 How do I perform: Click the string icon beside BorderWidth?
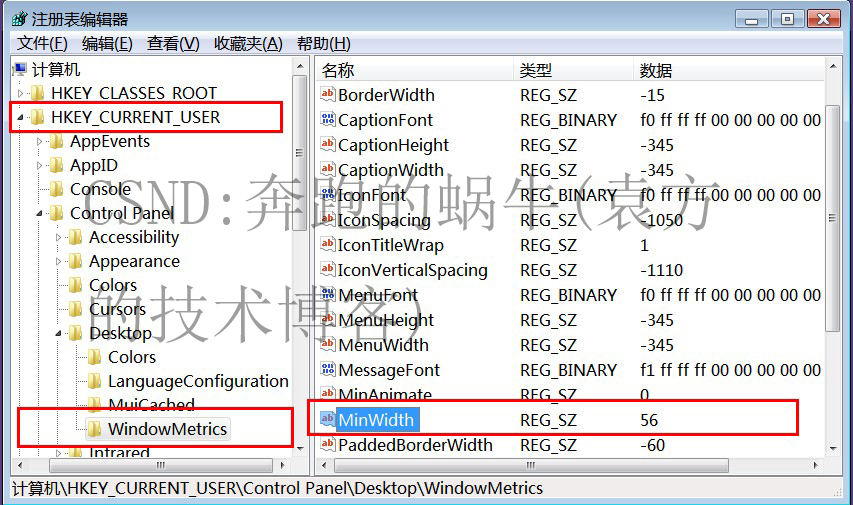pos(327,94)
